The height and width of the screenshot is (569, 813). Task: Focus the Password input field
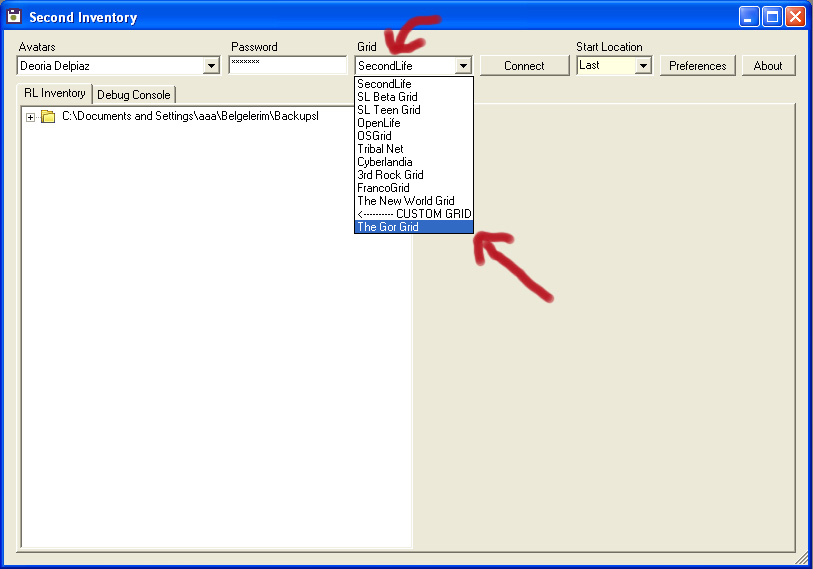coord(288,65)
